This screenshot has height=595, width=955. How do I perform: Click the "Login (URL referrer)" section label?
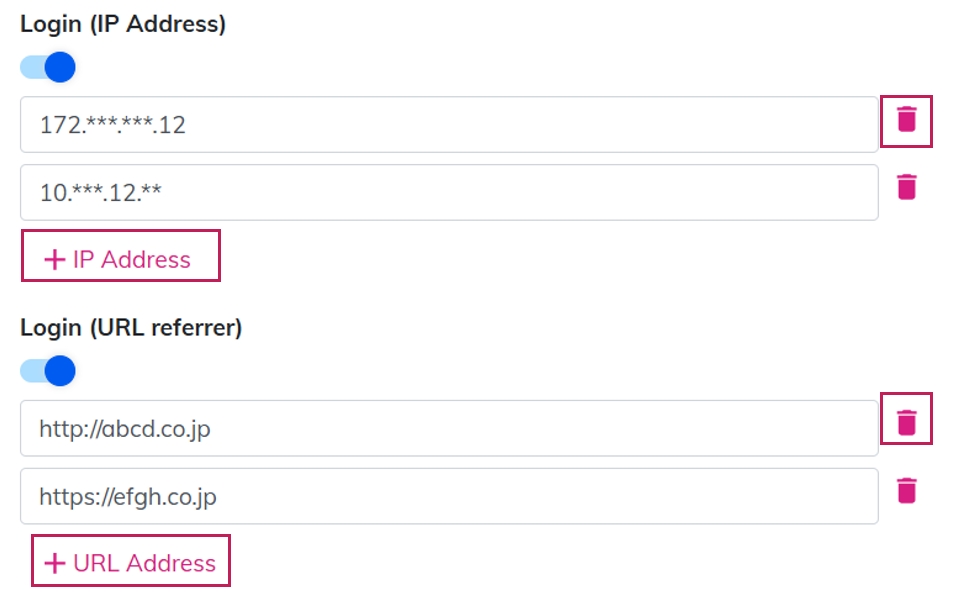(131, 327)
